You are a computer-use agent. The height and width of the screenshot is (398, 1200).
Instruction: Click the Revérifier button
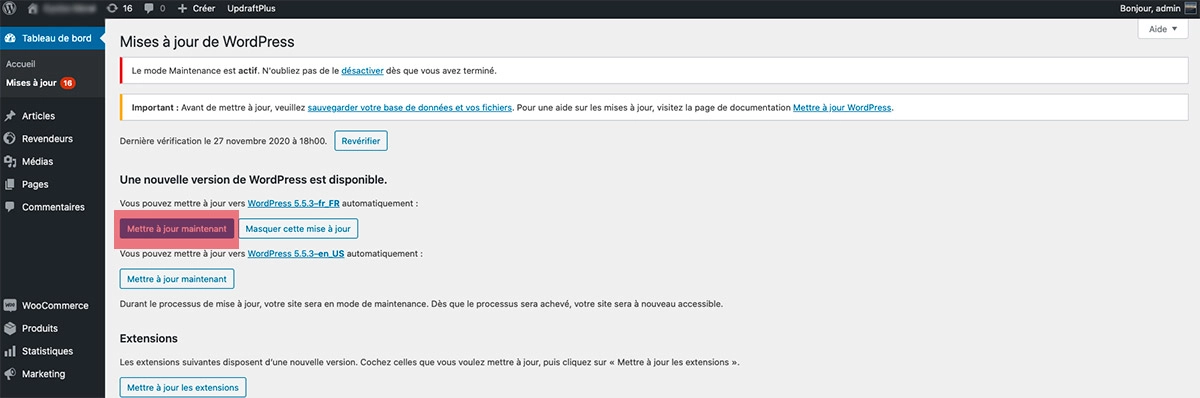[361, 141]
